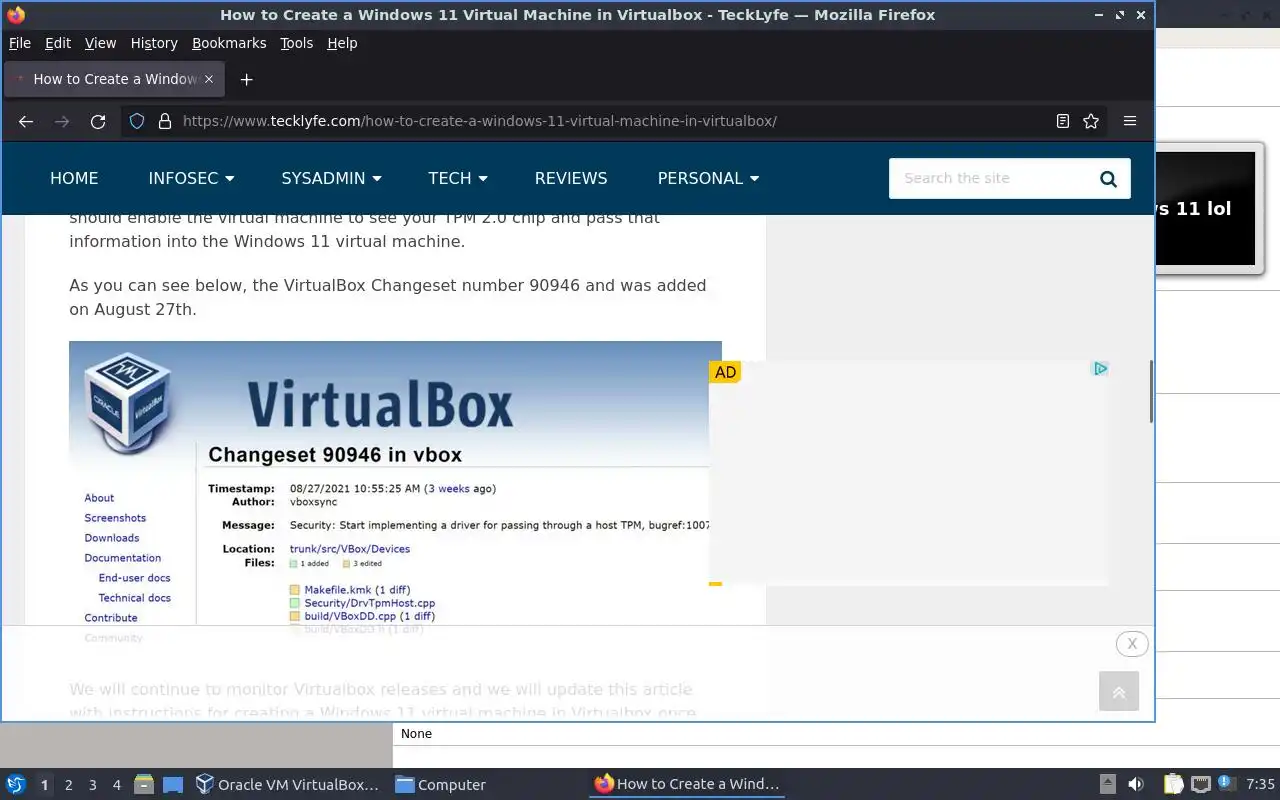Open the Firefox hamburger application menu

(x=1130, y=121)
